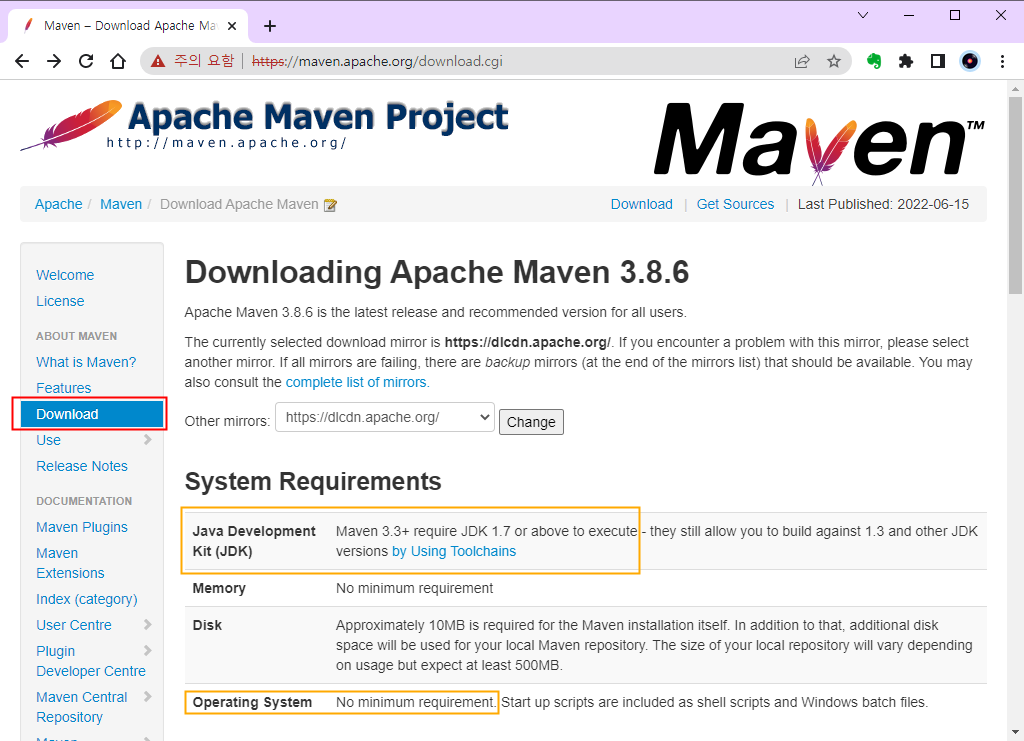This screenshot has width=1024, height=741.
Task: Open the Index (category) sidebar link
Action: click(87, 599)
